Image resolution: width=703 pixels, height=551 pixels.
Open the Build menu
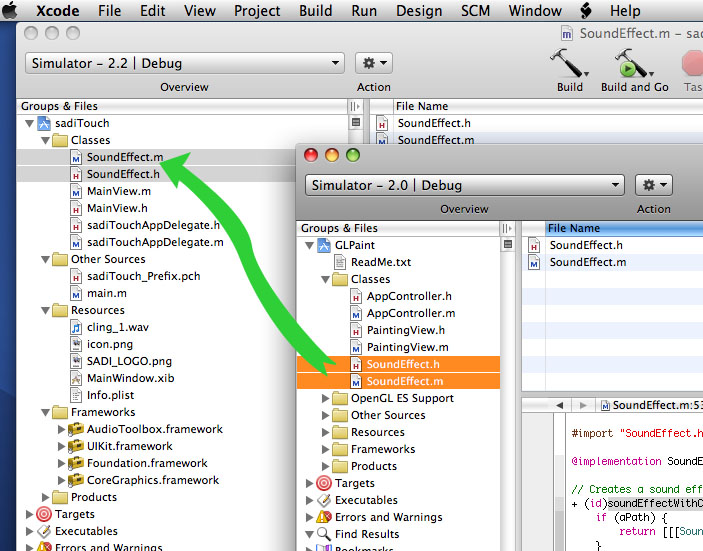tap(316, 10)
